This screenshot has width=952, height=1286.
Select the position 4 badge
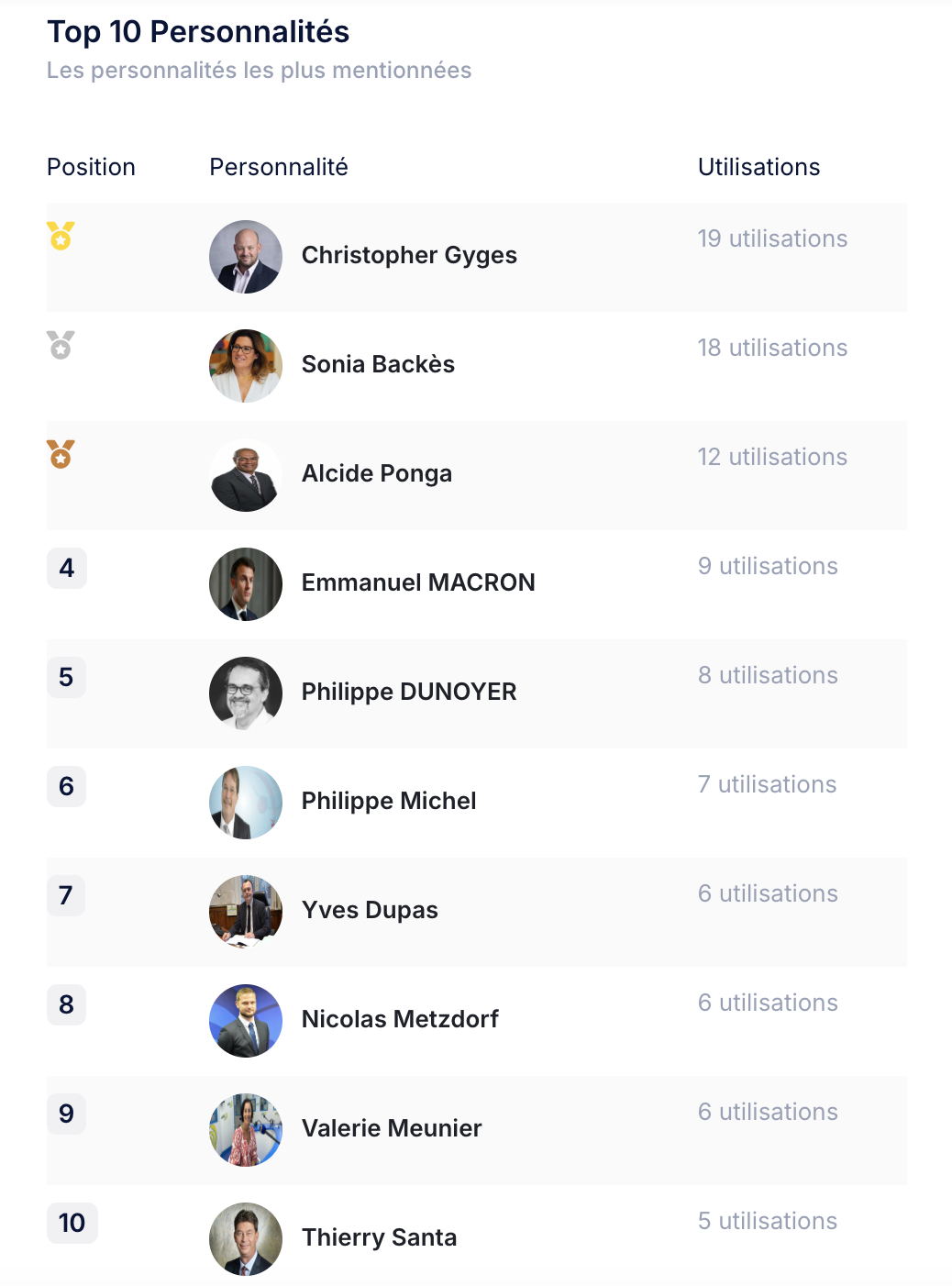[x=67, y=568]
